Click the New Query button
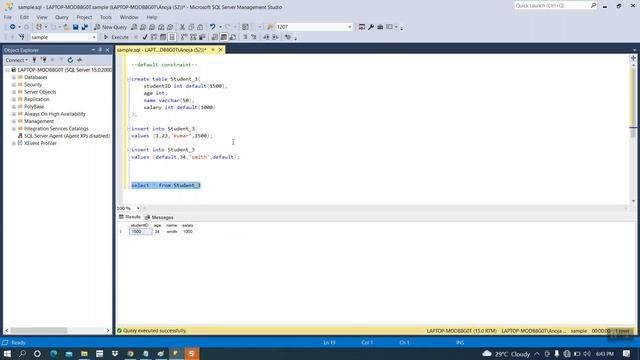 point(111,27)
